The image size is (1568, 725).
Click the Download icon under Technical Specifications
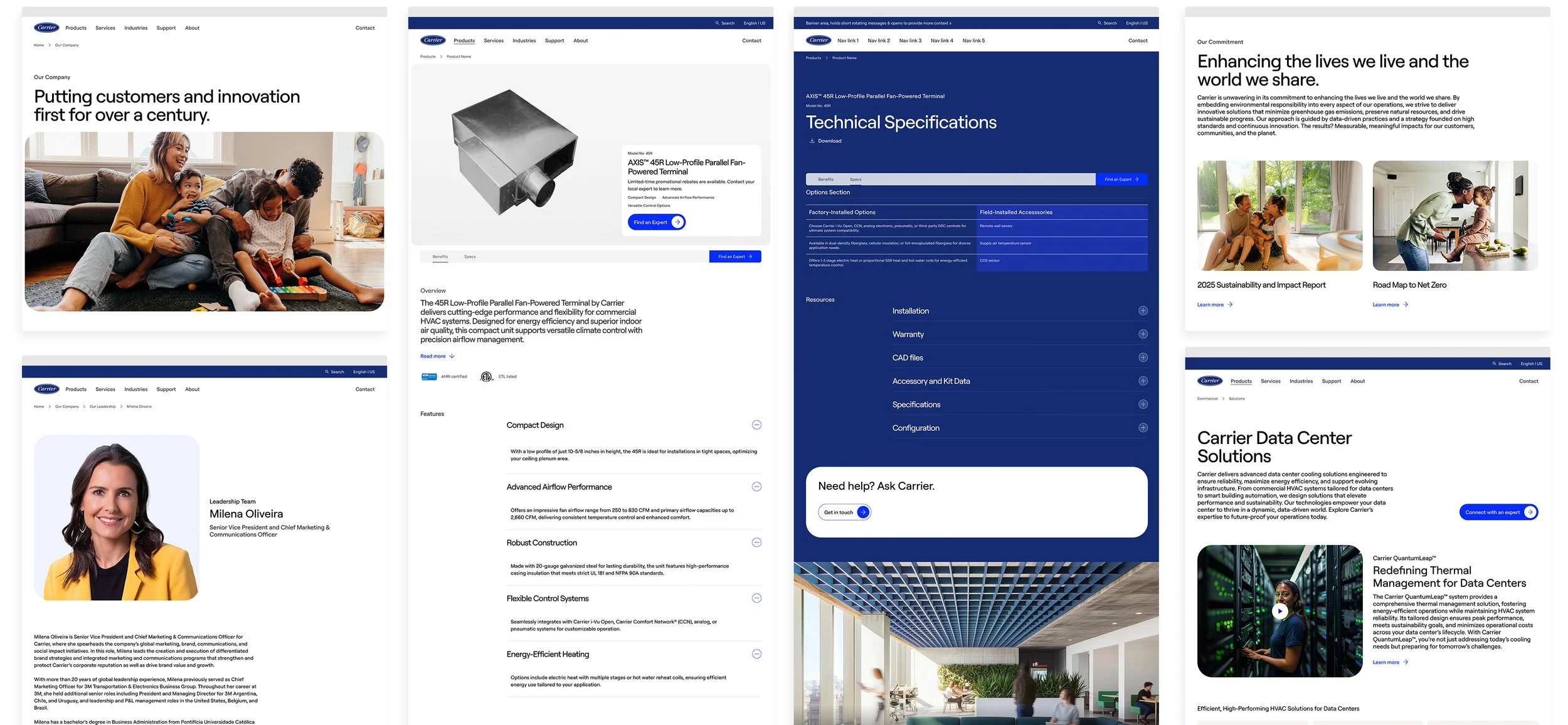pos(812,141)
